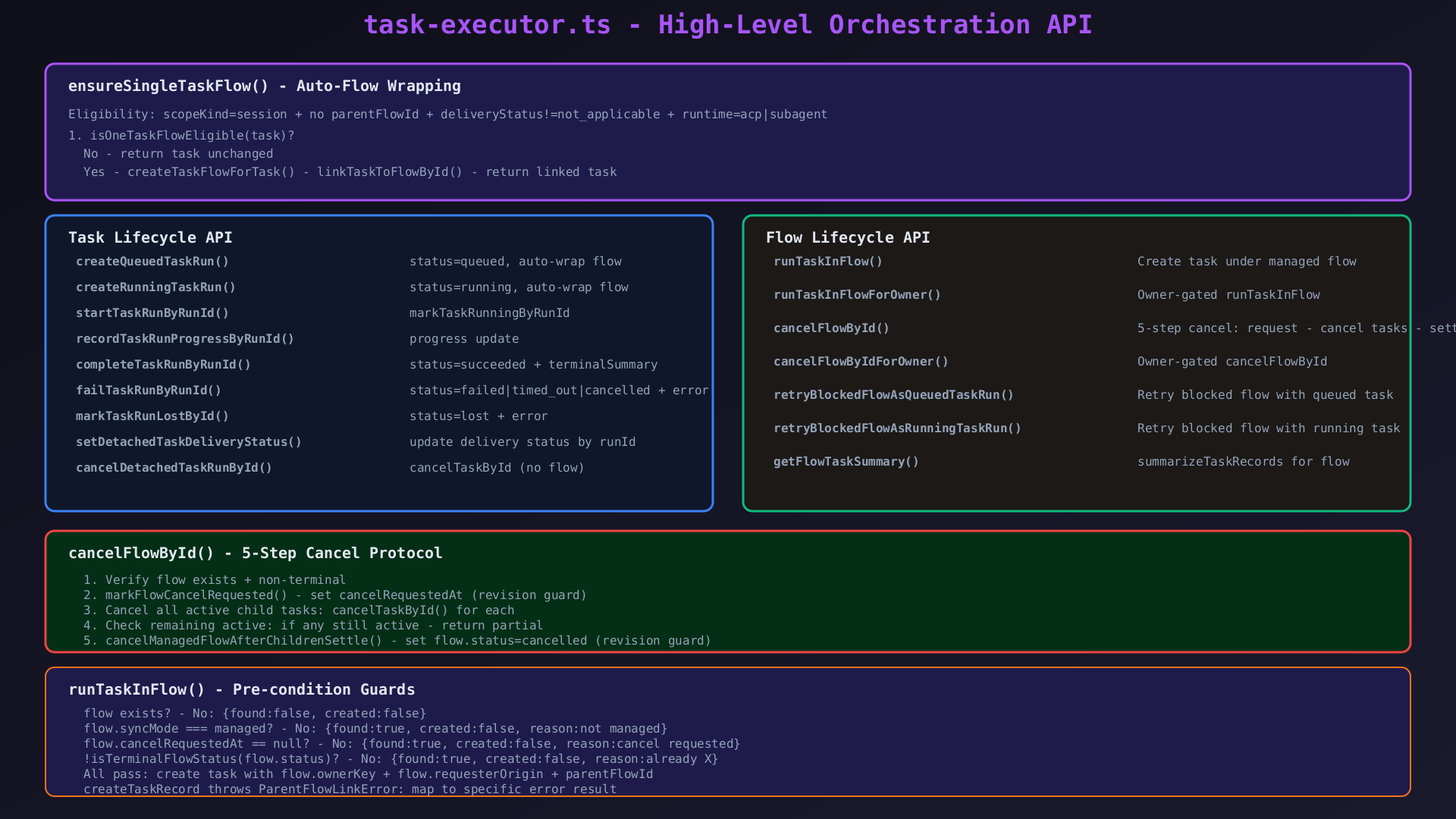Click runTaskInFlow() in Flow Lifecycle API
This screenshot has height=819, width=1456.
[x=828, y=262]
